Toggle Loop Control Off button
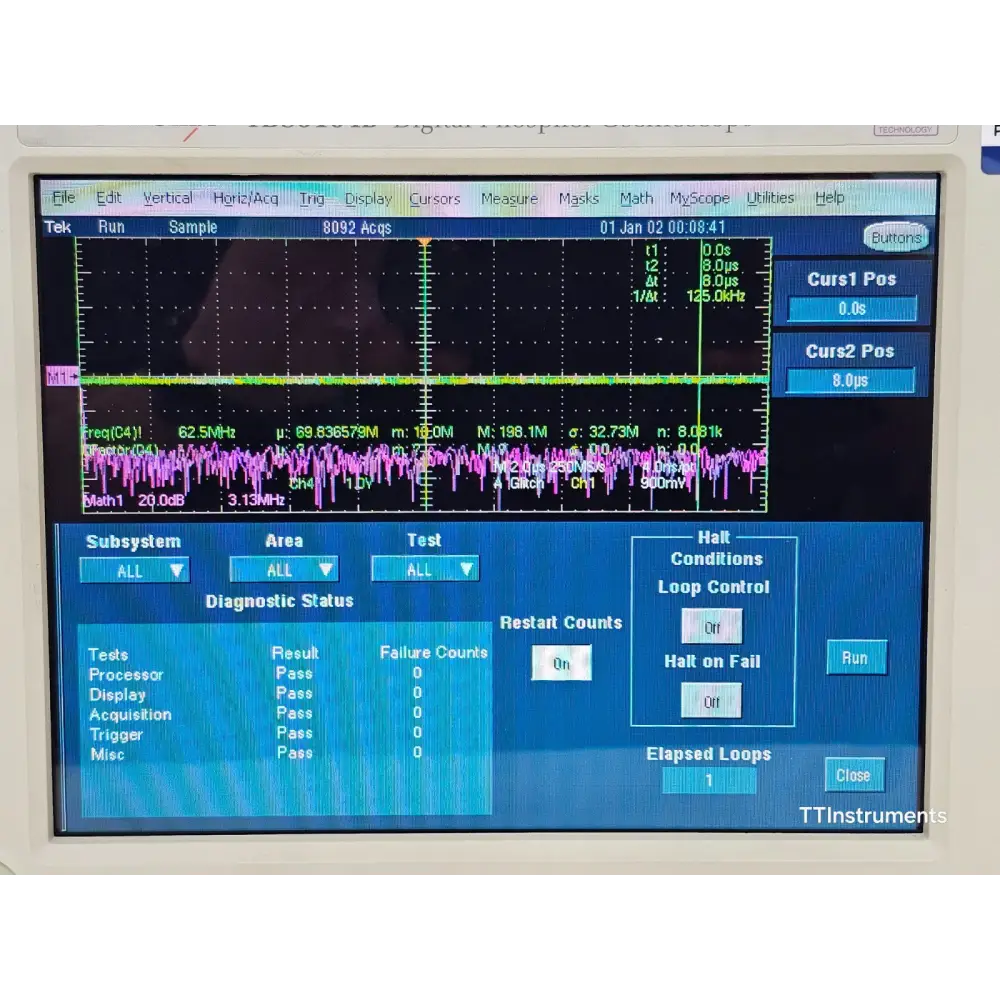 (712, 628)
